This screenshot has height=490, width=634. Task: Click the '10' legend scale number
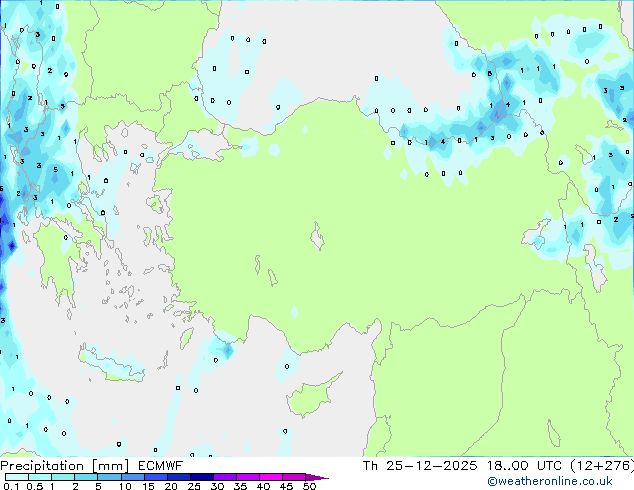tap(125, 486)
